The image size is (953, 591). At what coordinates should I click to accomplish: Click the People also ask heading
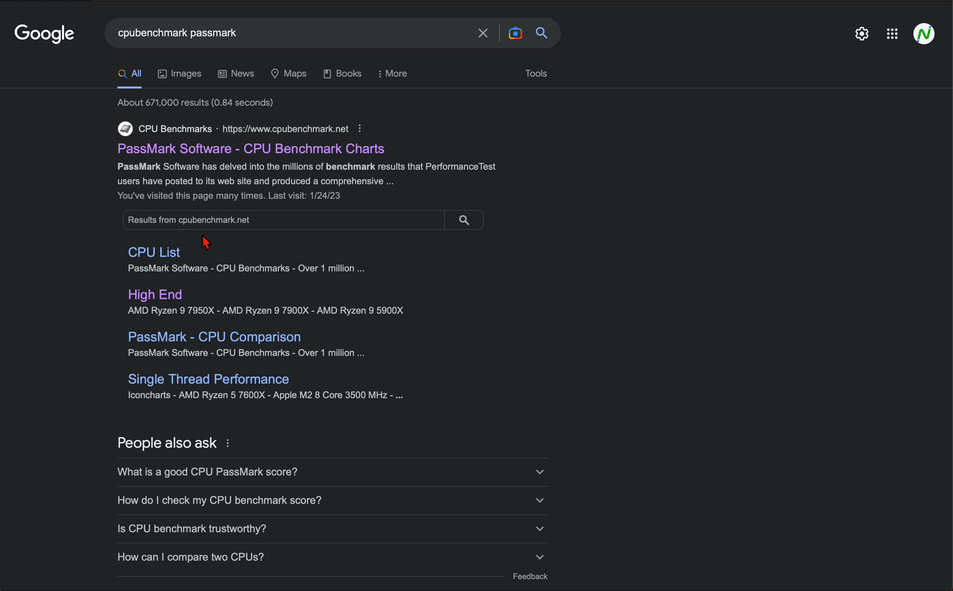[x=167, y=443]
